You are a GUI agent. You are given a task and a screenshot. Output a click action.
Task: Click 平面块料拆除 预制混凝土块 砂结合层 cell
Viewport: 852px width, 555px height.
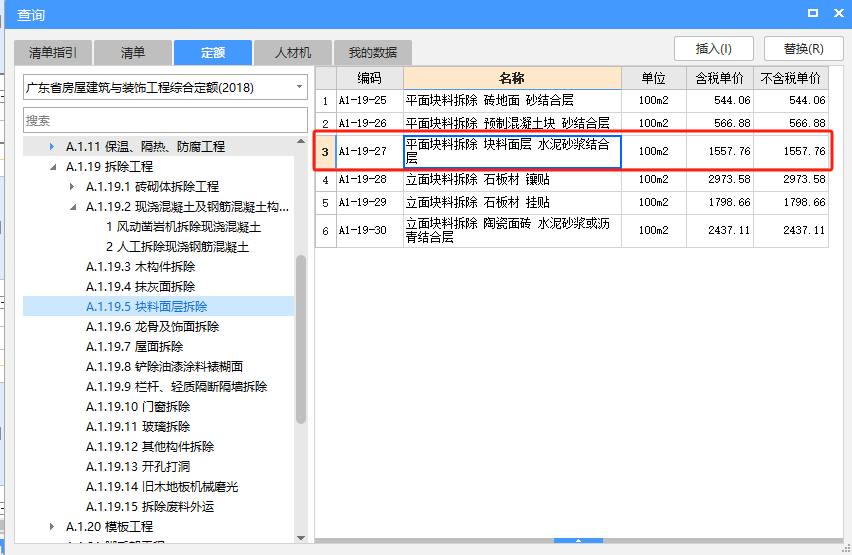[x=512, y=123]
